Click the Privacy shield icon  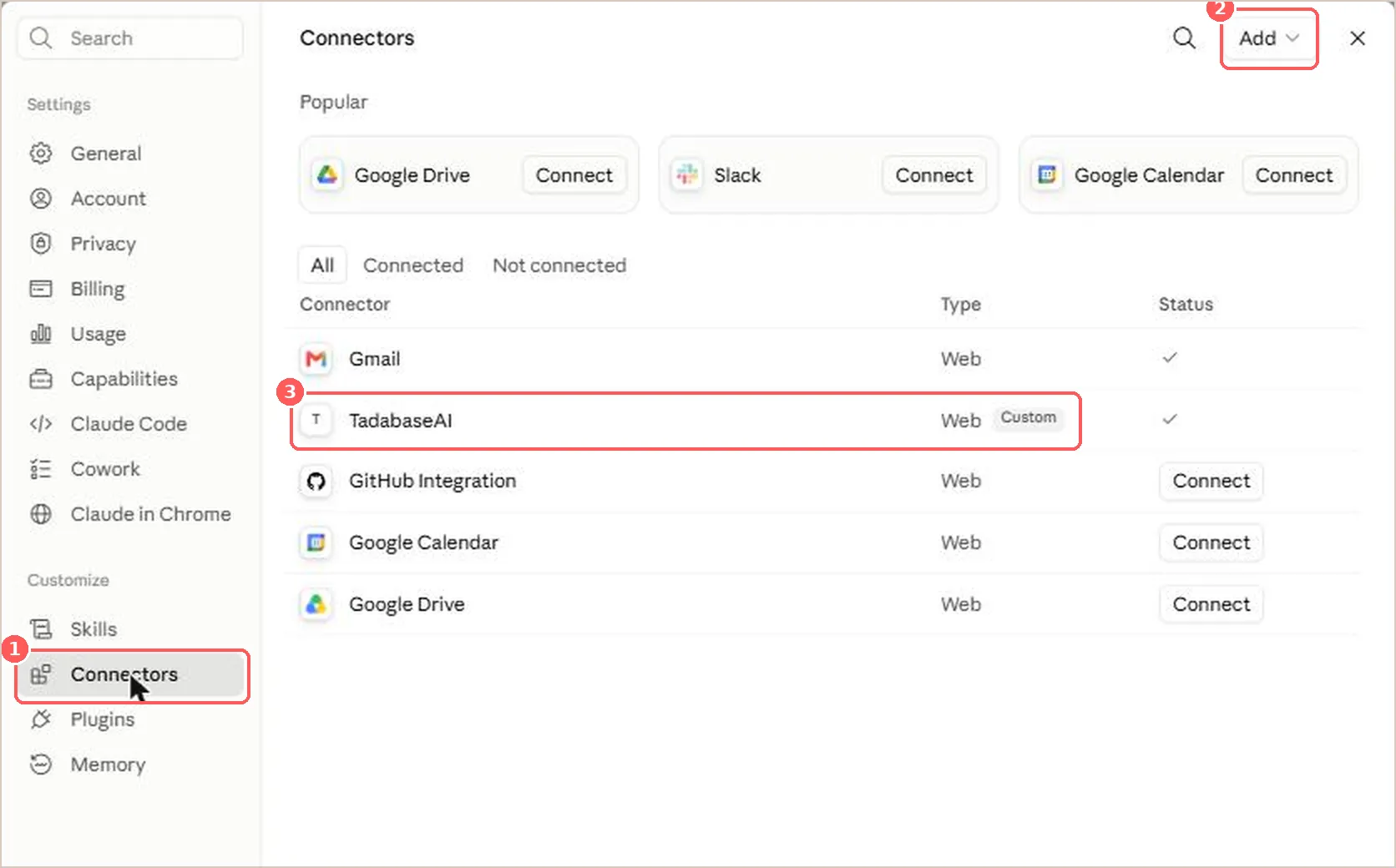pyautogui.click(x=41, y=244)
